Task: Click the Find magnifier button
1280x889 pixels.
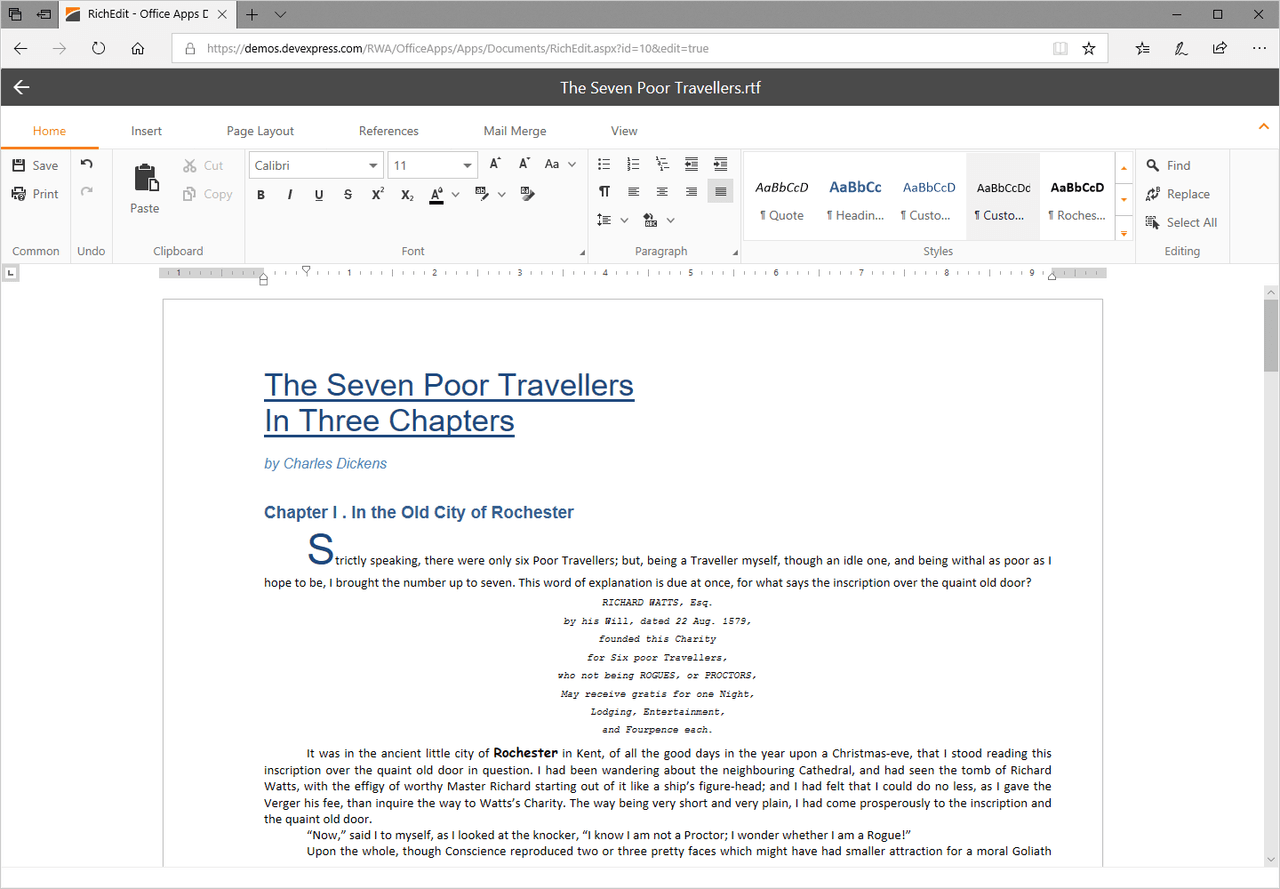Action: pos(1168,166)
